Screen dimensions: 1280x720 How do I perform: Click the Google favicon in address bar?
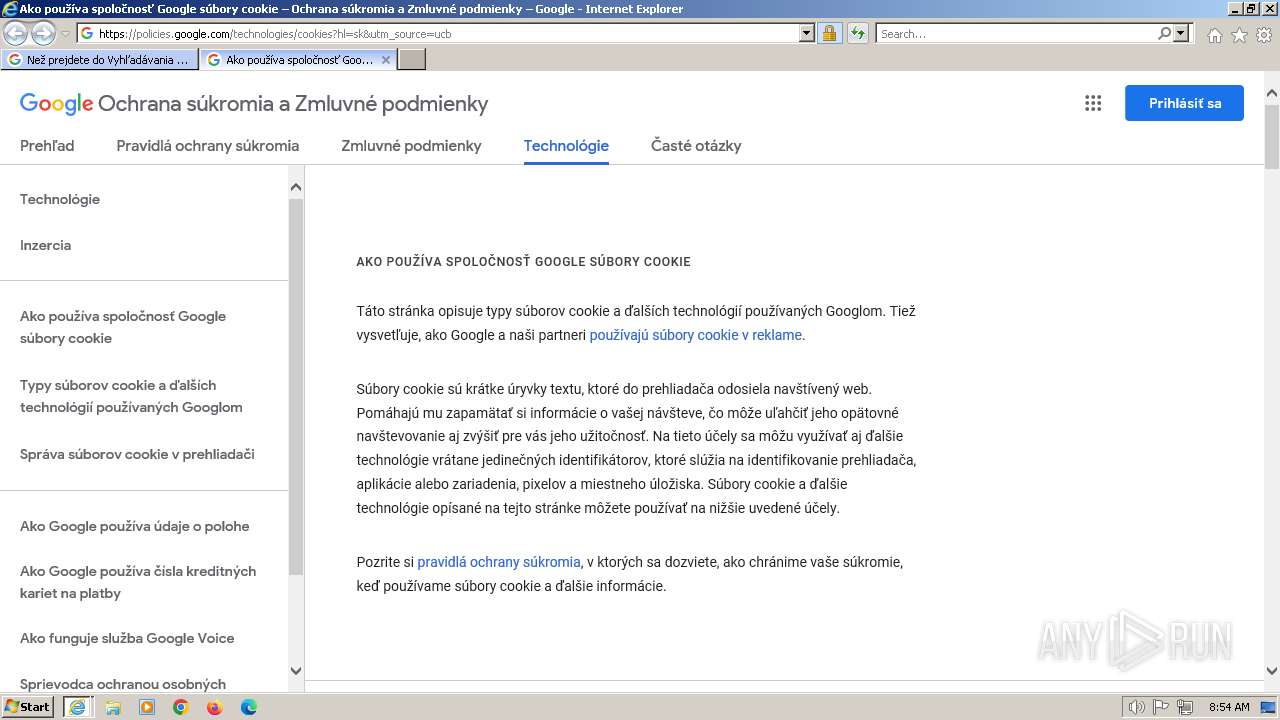[87, 33]
